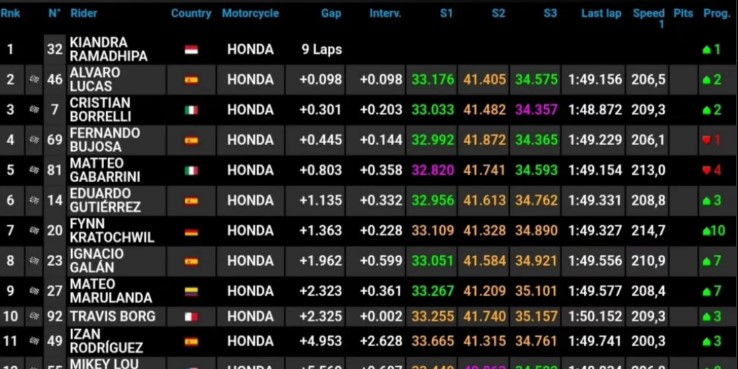738x369 pixels.
Task: Click number 49 for Izan Rodríguez
Action: point(55,342)
